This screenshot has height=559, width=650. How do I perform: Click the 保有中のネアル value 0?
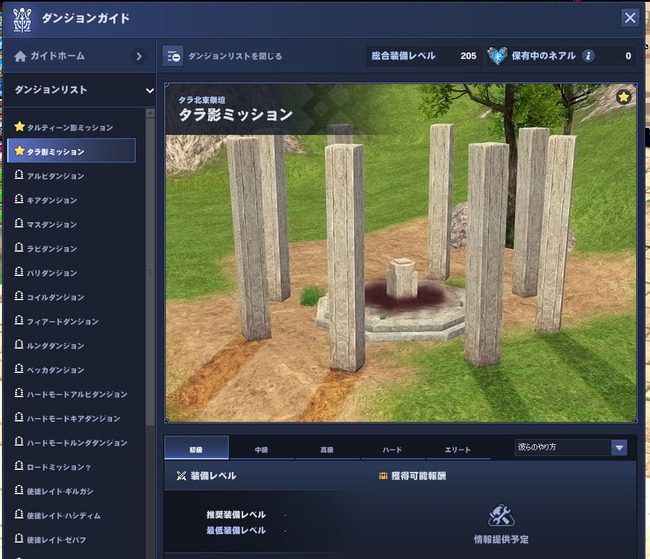(x=628, y=56)
